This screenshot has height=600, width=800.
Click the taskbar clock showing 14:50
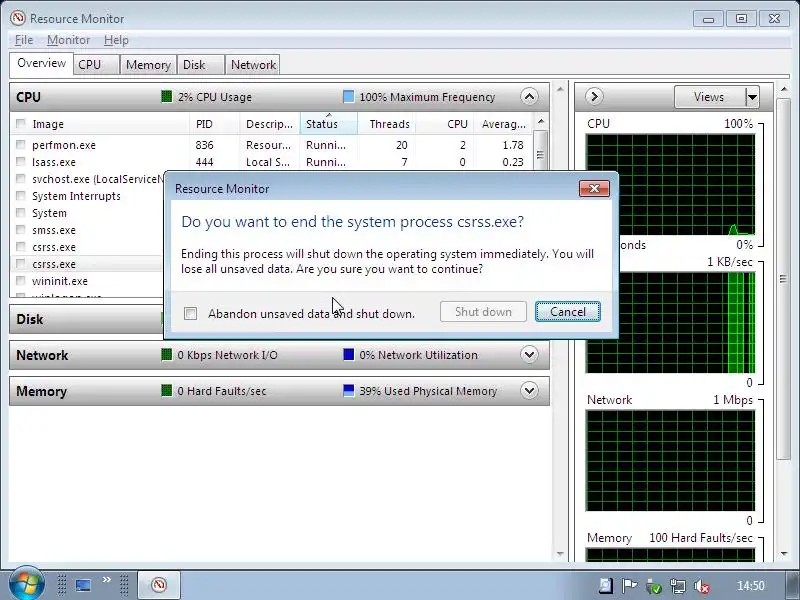click(751, 586)
